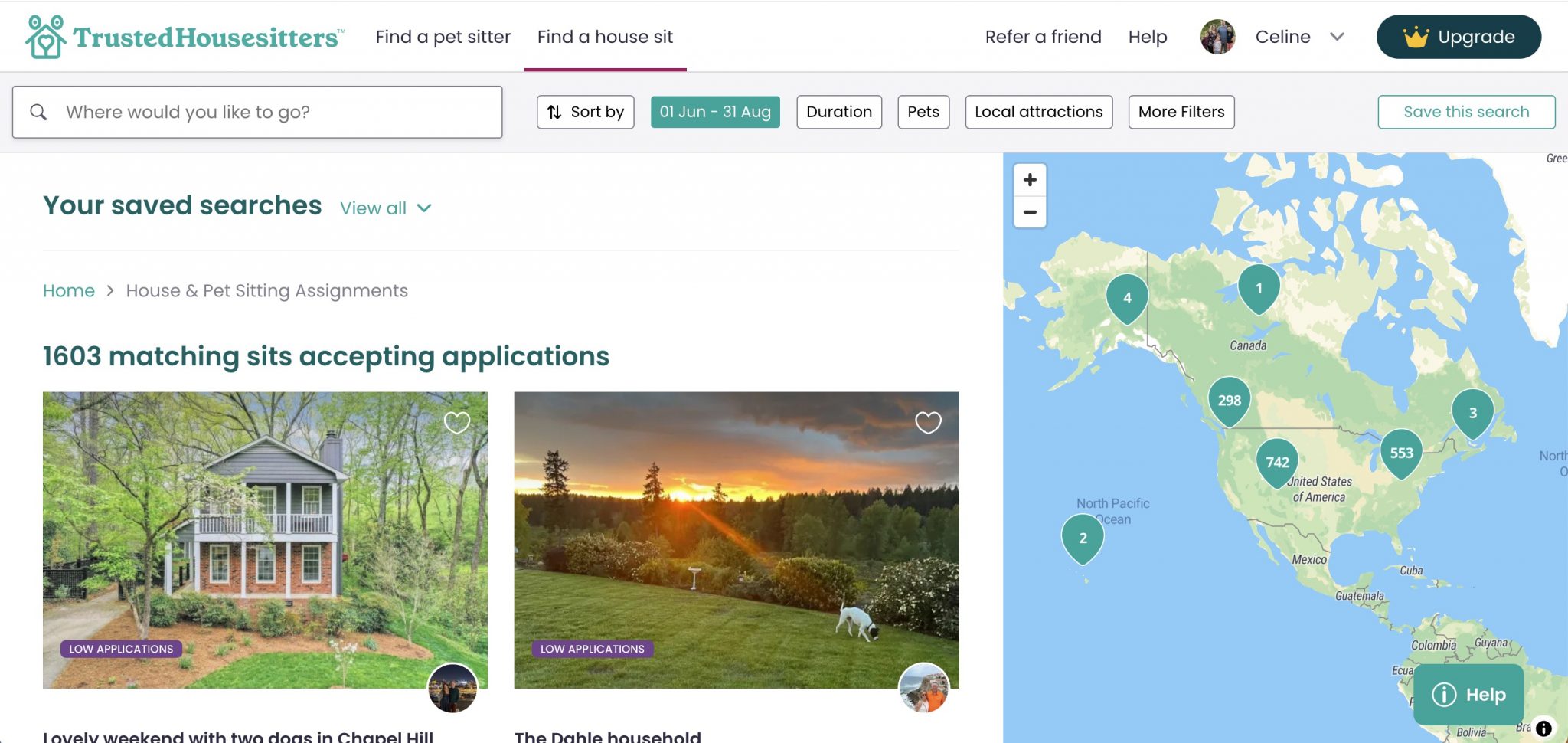
Task: Expand the Celine account dropdown chevron
Action: [x=1337, y=37]
